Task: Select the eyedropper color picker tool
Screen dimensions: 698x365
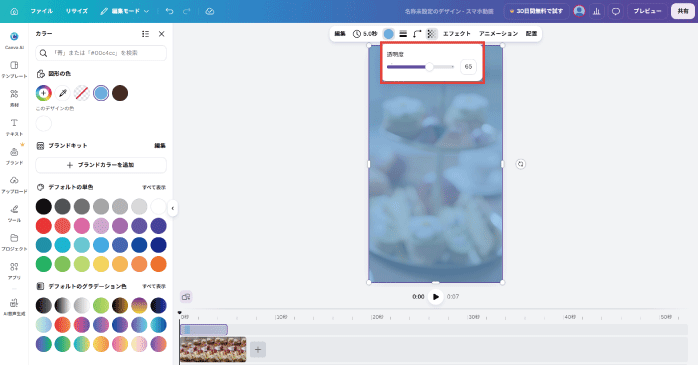Action: click(63, 93)
